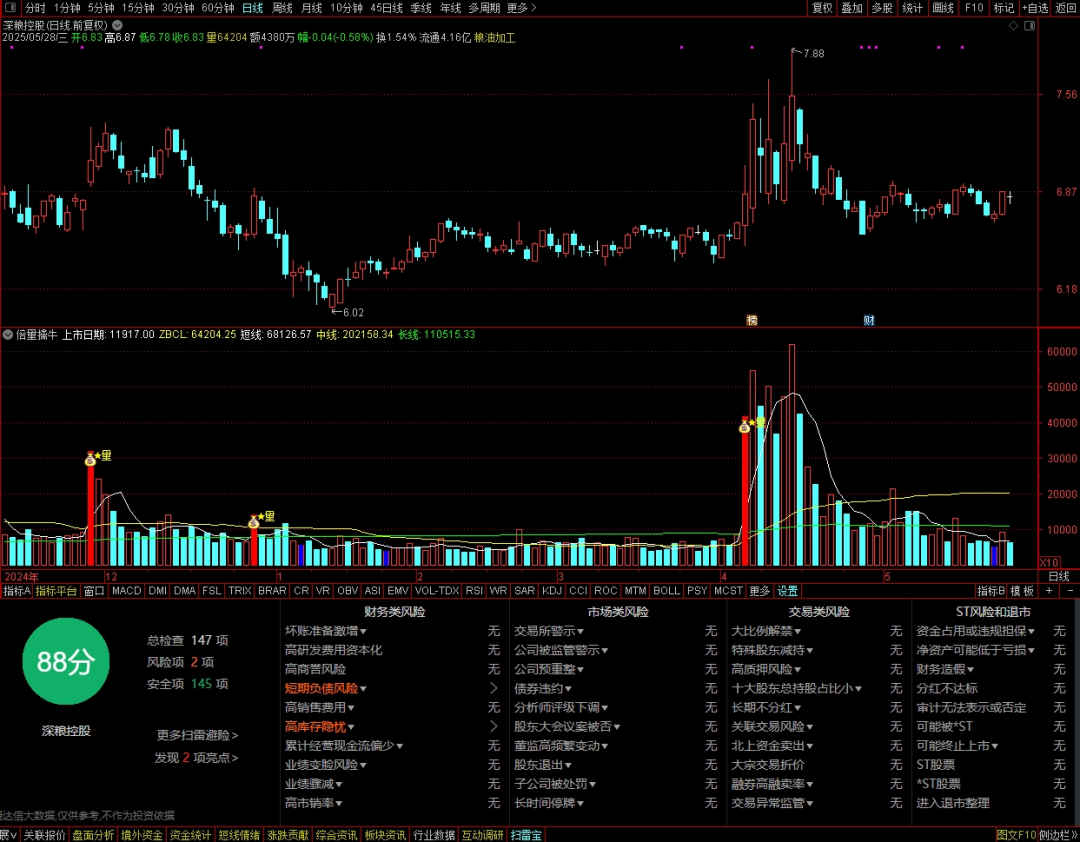Click the 窗口 button in the indicator bar

(x=94, y=591)
